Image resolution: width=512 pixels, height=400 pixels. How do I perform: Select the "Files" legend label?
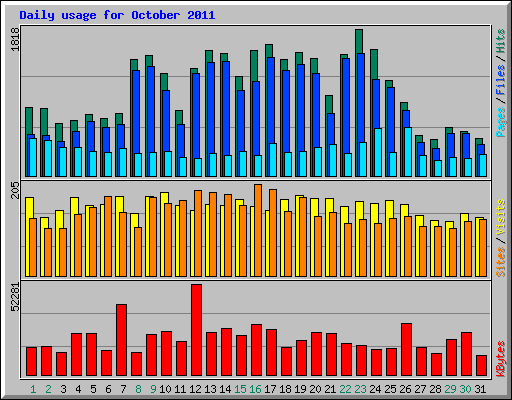point(501,79)
